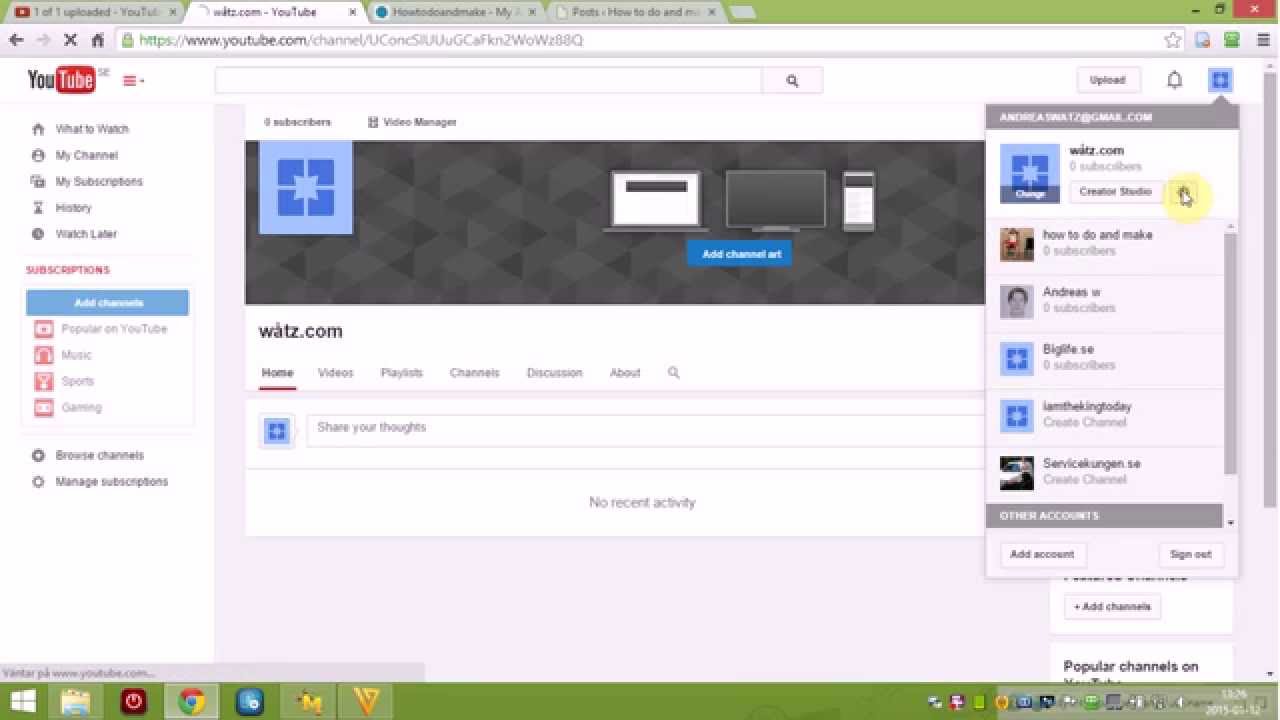The height and width of the screenshot is (720, 1280).
Task: Click the channel icon on banner
Action: pos(306,188)
